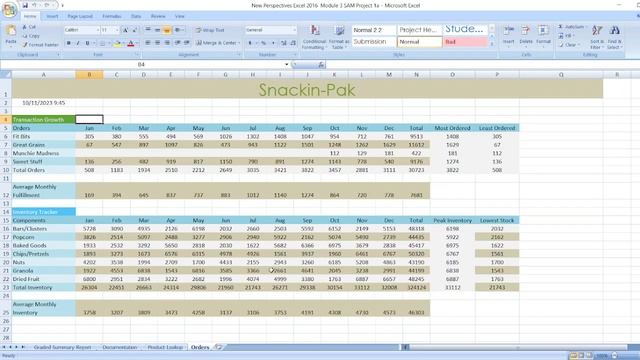The width and height of the screenshot is (640, 360).
Task: Switch to the Insert ribbon tab
Action: coord(52,16)
